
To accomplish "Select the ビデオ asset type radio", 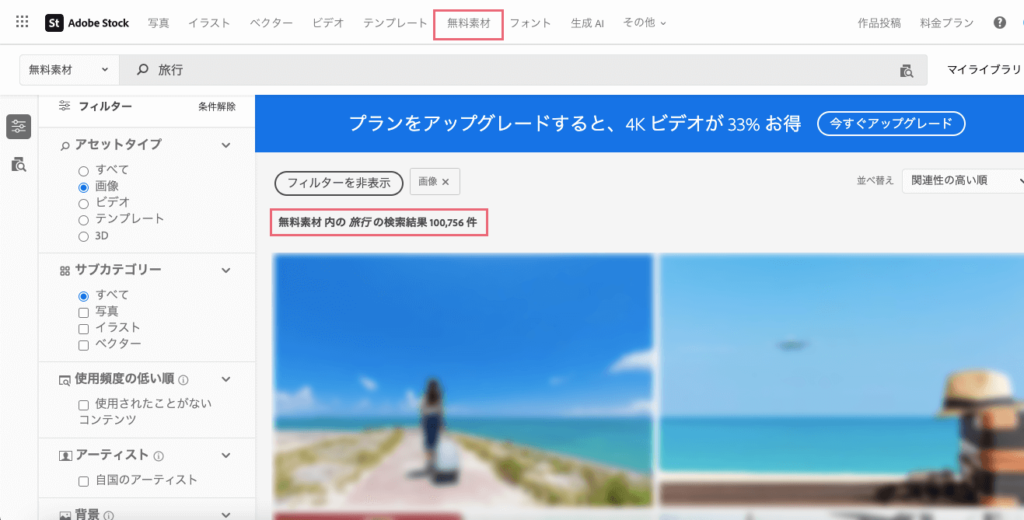I will pyautogui.click(x=84, y=204).
